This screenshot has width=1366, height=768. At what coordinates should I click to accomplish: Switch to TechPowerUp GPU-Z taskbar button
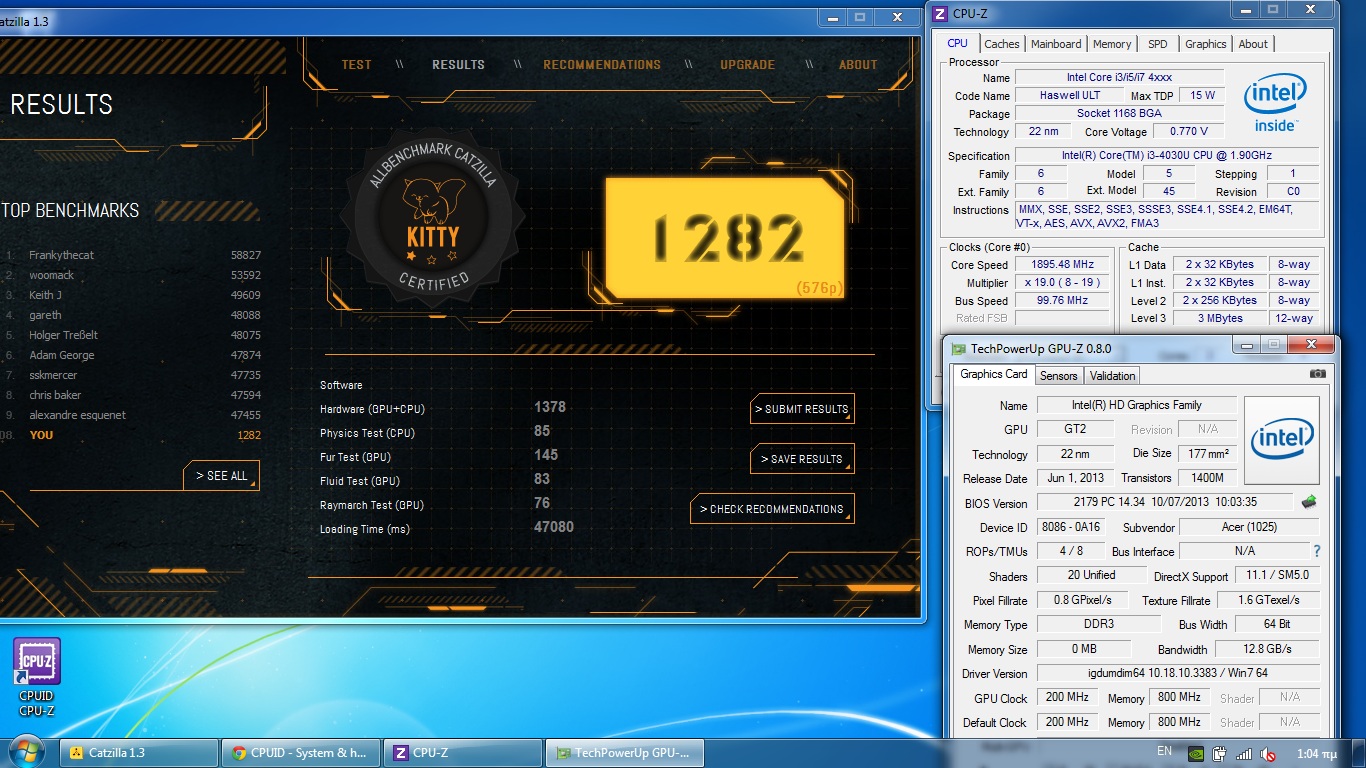pos(625,753)
